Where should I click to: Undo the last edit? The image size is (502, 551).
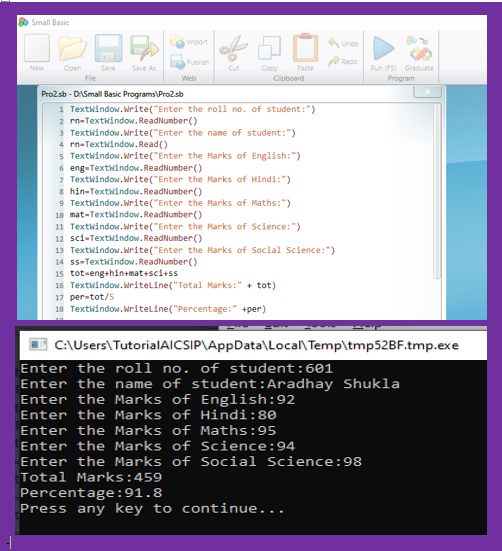(343, 44)
